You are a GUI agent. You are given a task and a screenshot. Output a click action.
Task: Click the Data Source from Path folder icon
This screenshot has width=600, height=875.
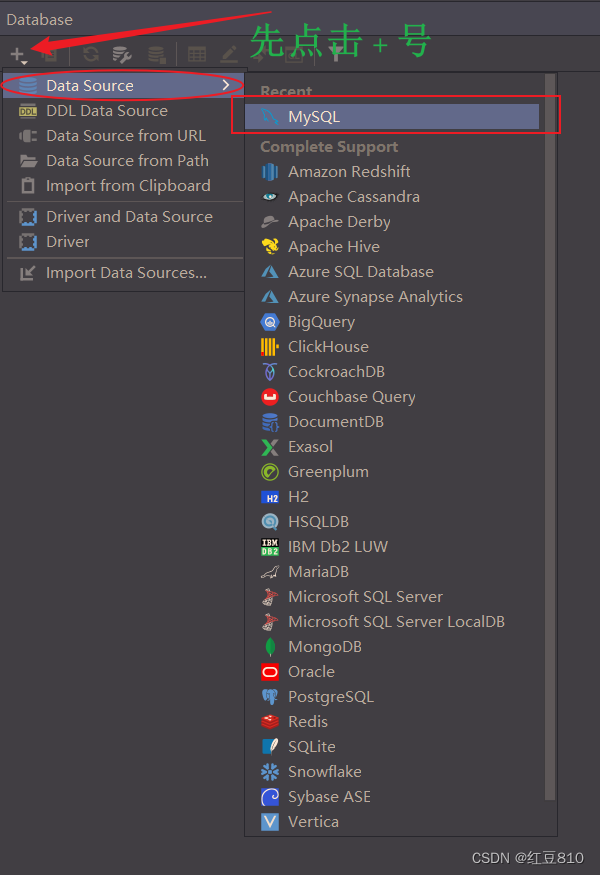tap(28, 161)
